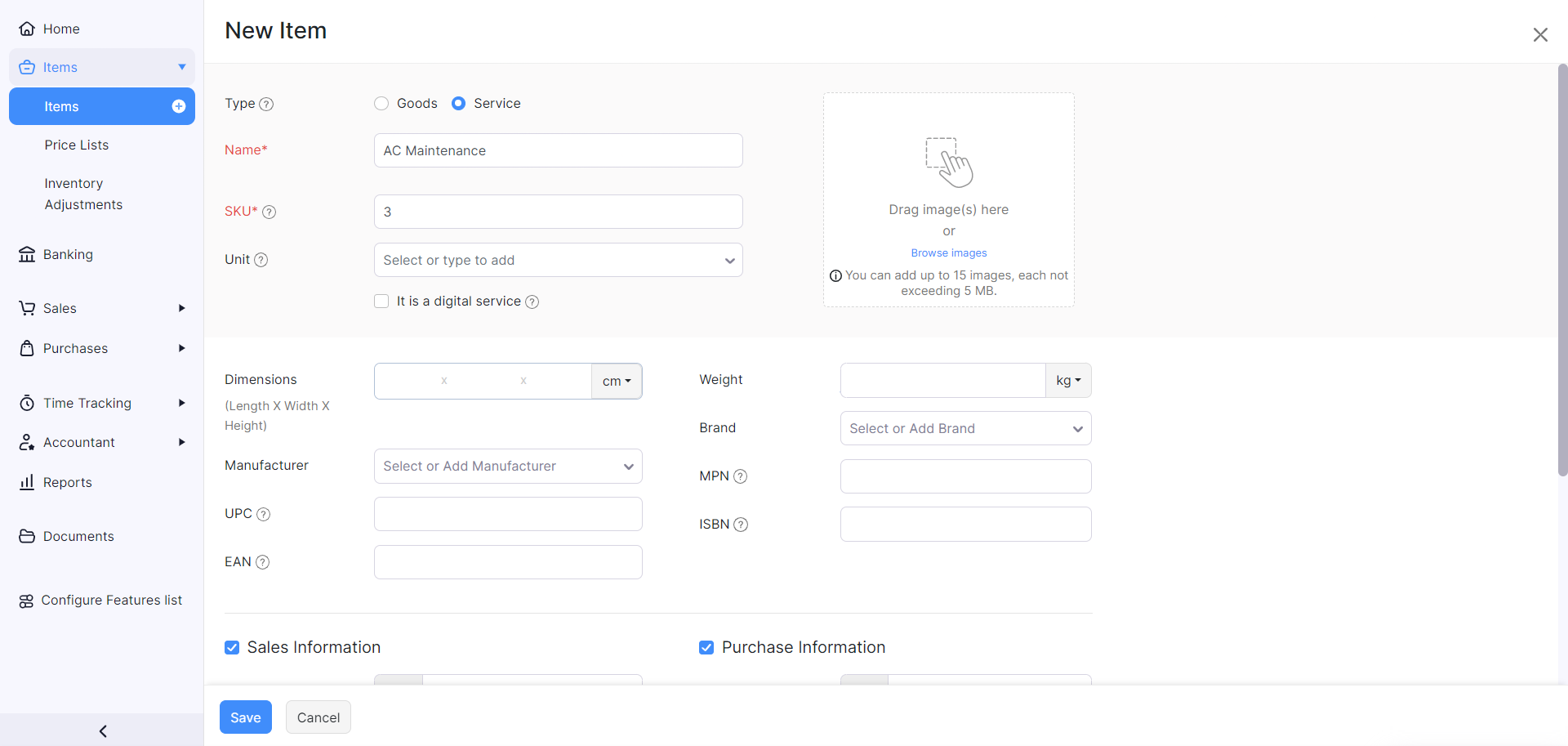Change the dimensions unit from cm
The image size is (1568, 746).
tap(617, 381)
